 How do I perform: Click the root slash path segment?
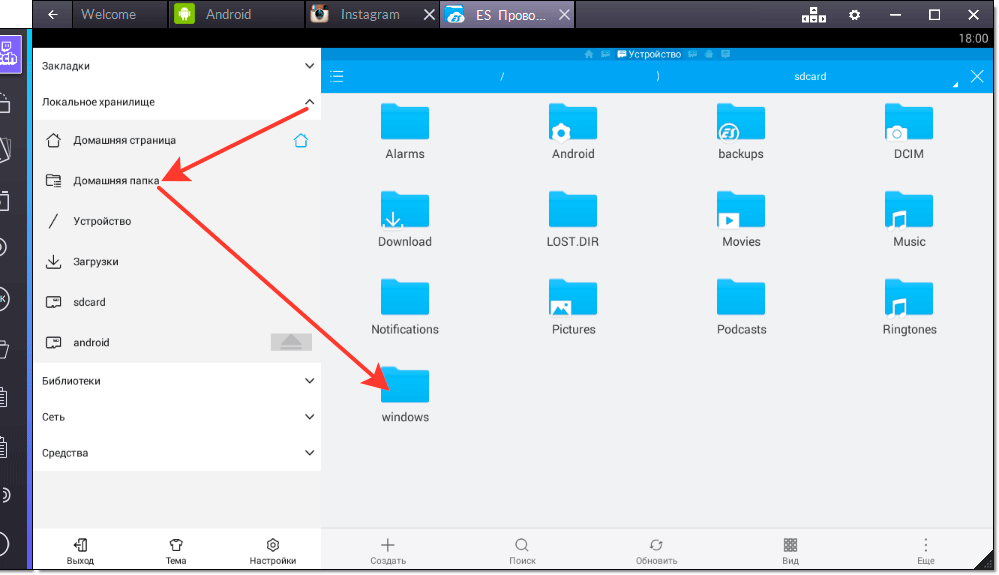502,76
